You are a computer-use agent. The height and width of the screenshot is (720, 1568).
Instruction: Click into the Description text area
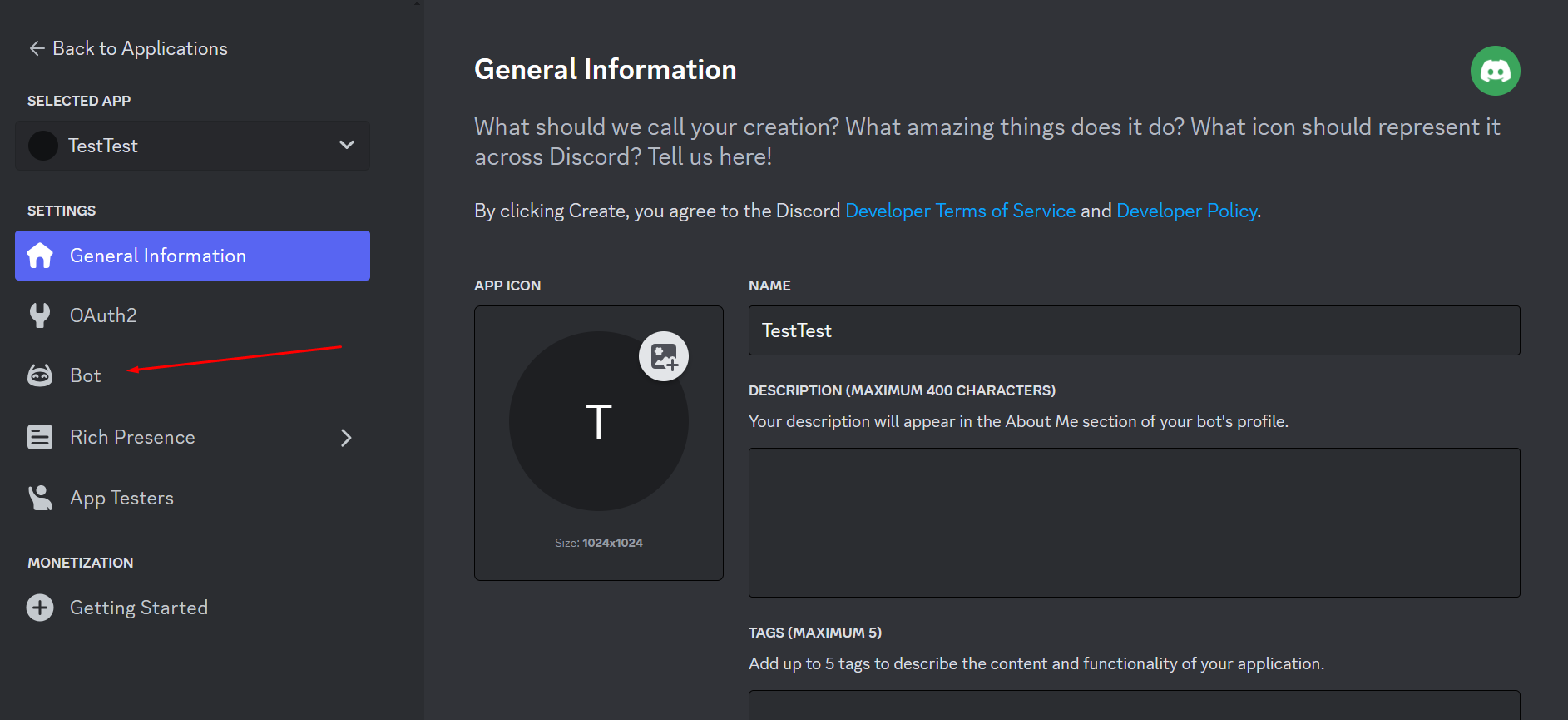1134,522
